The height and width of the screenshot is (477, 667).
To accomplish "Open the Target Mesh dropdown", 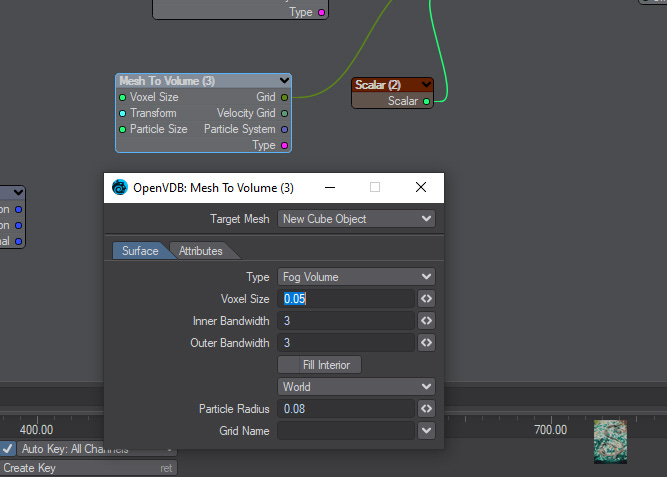I will click(x=356, y=219).
